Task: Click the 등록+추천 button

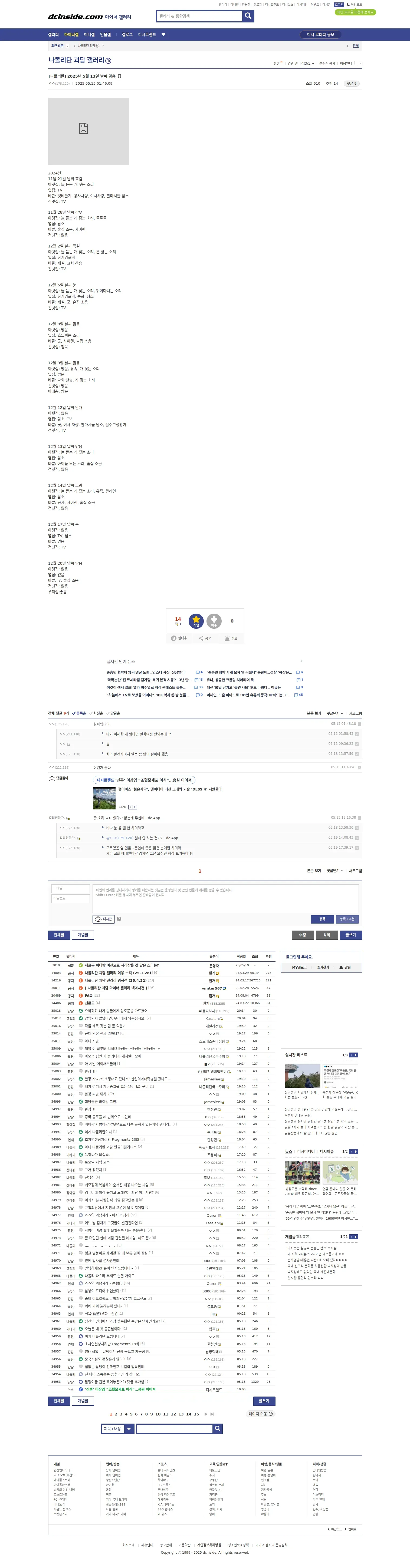Action: tap(347, 919)
